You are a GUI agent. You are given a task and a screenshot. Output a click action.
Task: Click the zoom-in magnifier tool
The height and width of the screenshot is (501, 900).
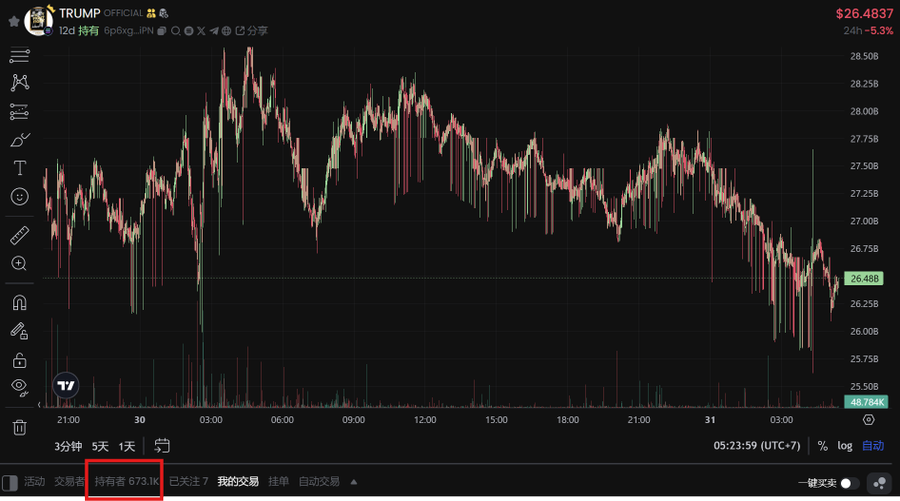click(19, 264)
